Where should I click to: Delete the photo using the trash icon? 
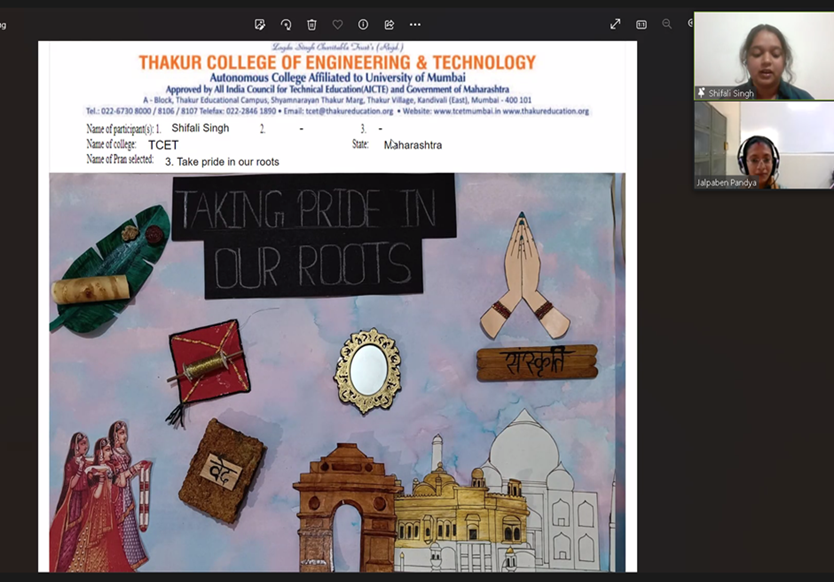pyautogui.click(x=312, y=24)
